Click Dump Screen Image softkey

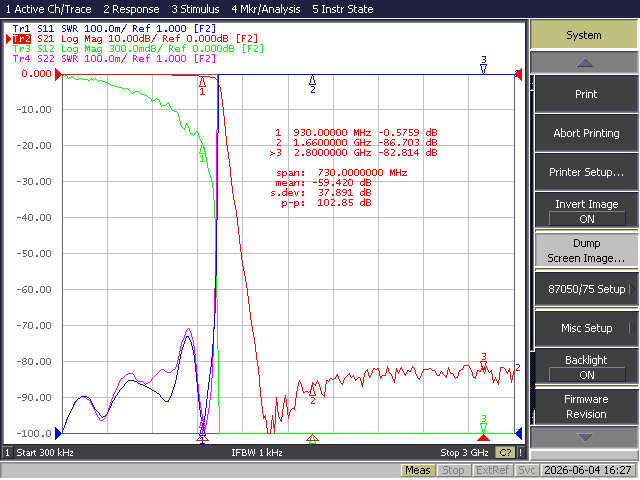(586, 250)
